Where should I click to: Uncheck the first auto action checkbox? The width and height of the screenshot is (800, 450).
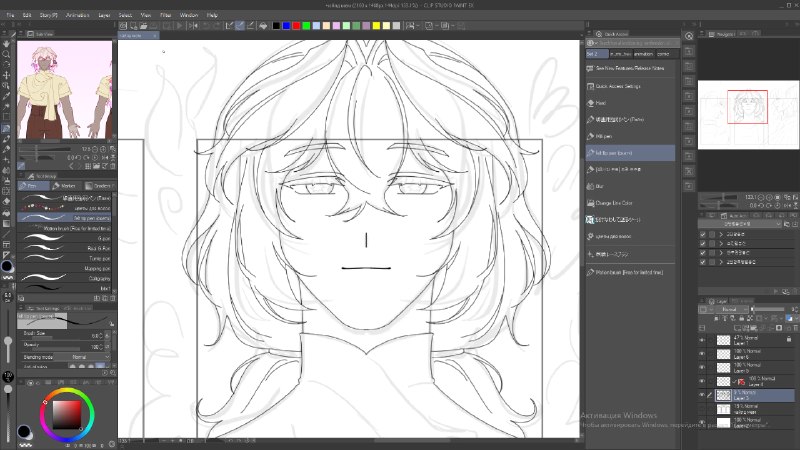point(703,234)
